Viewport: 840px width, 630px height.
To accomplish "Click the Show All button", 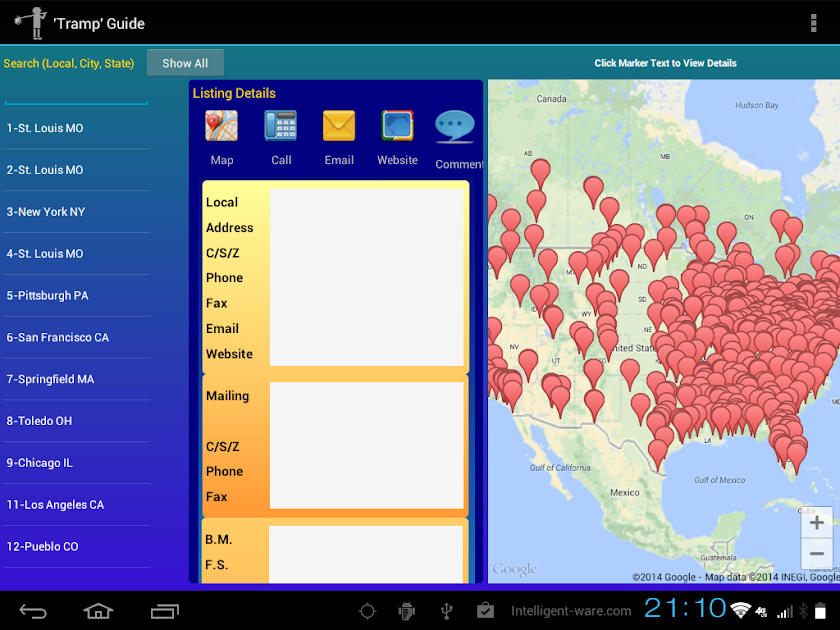I will (x=185, y=63).
